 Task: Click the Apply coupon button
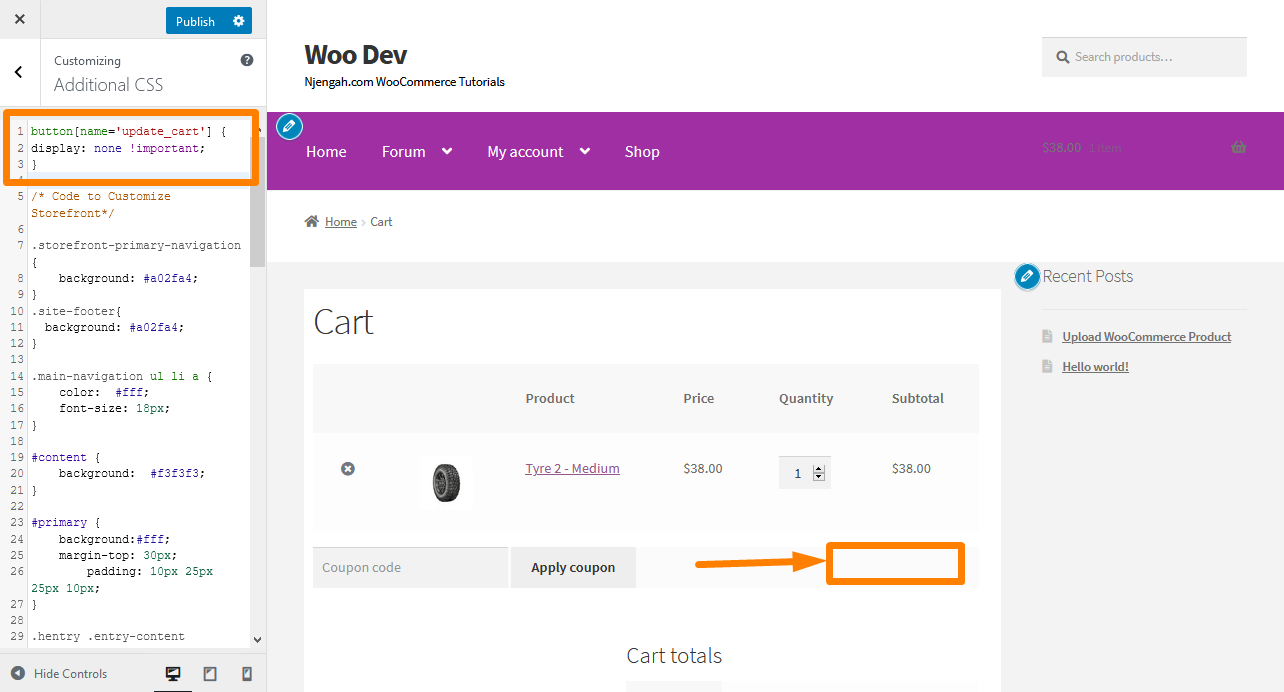573,567
